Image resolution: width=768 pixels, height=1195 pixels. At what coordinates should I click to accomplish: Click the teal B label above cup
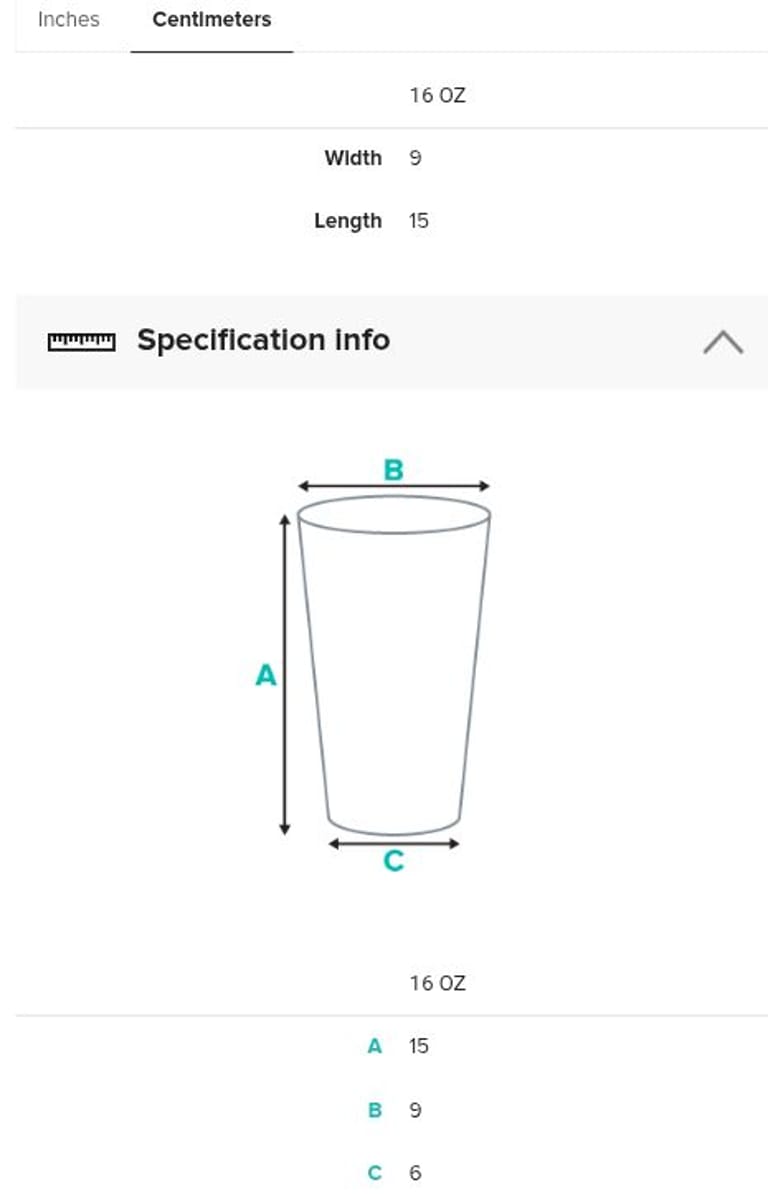tap(394, 469)
